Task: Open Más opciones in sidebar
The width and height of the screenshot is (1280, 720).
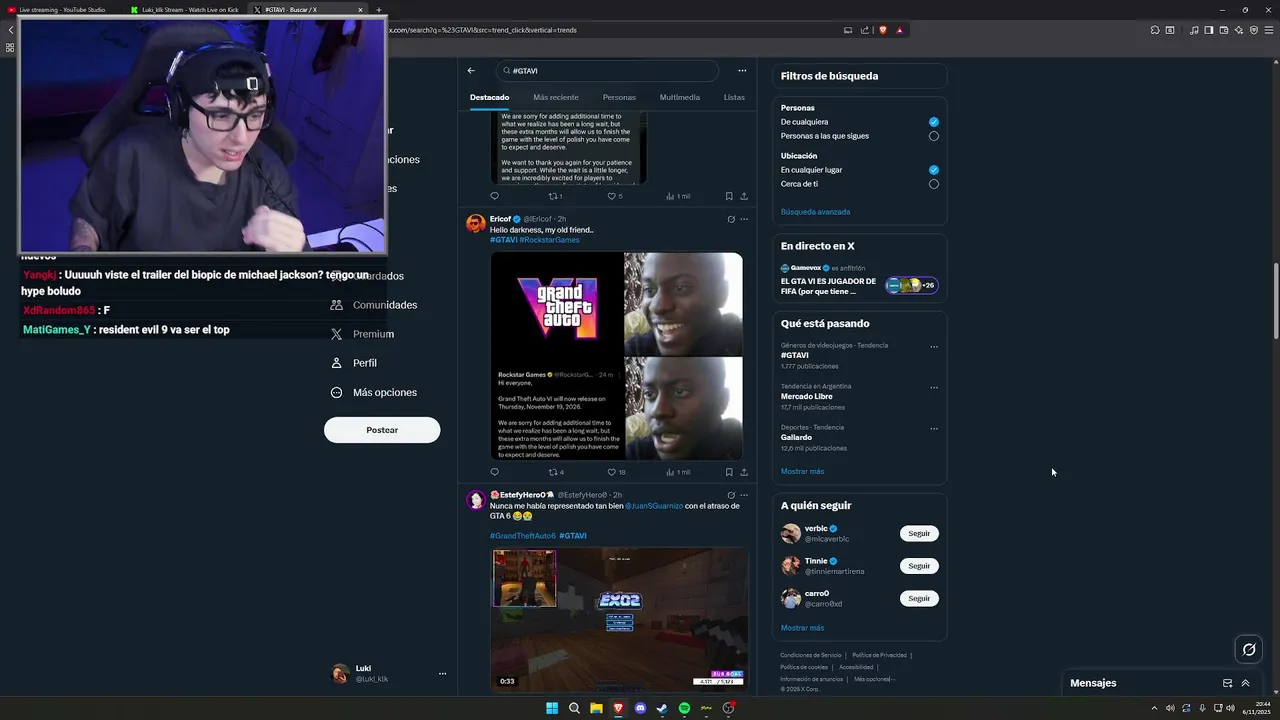Action: tap(374, 392)
